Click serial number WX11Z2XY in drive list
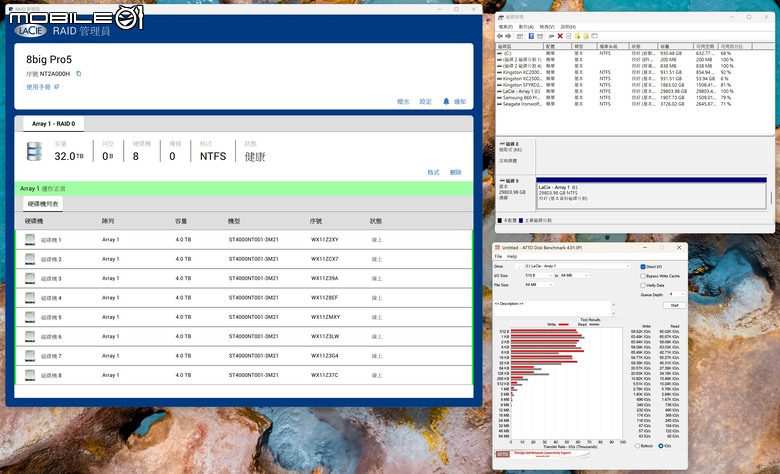The image size is (780, 474). tap(324, 240)
